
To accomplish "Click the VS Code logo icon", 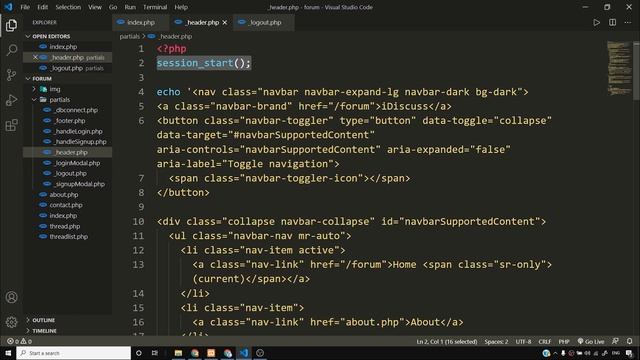I will click(x=8, y=7).
